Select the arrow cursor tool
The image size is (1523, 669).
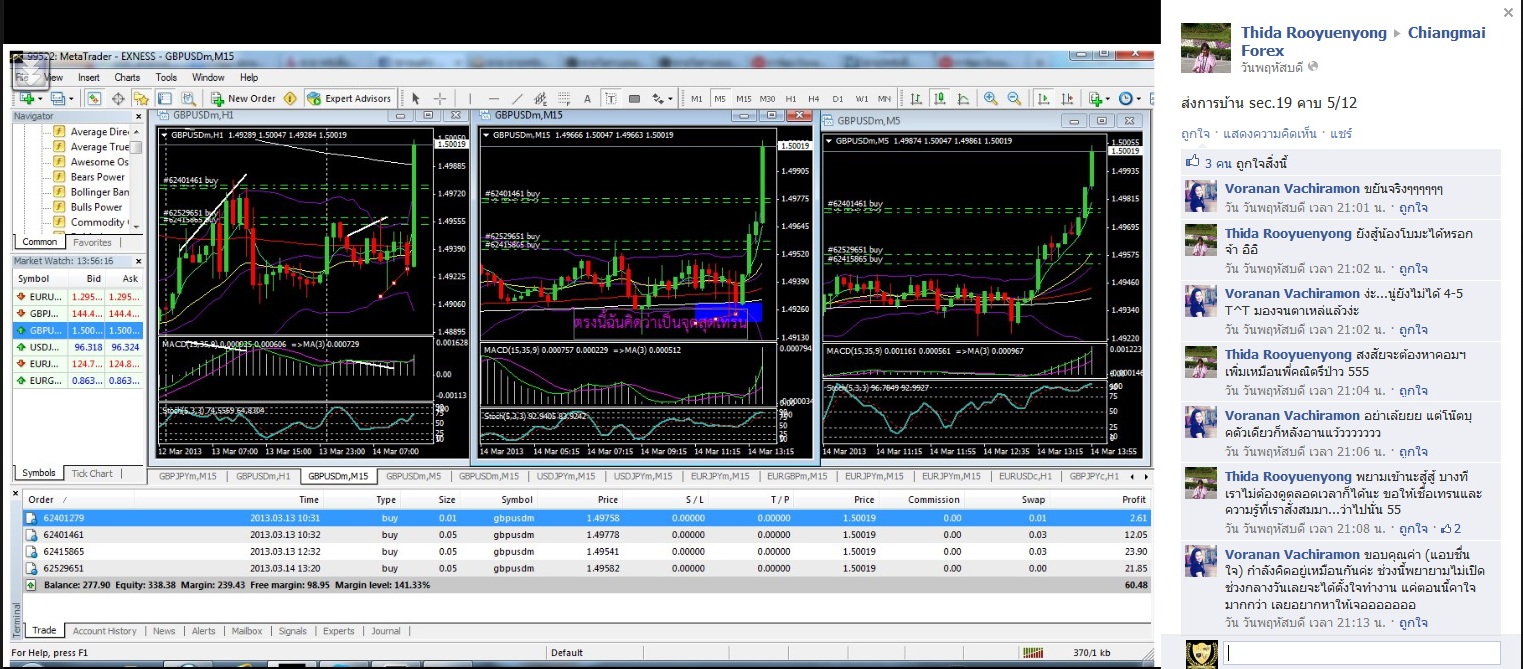416,98
